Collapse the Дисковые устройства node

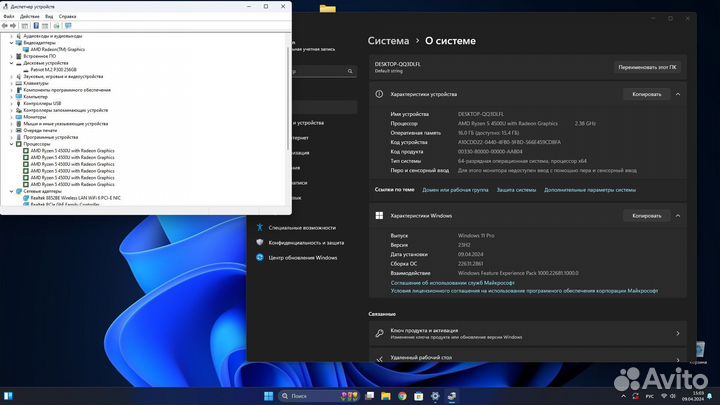(11, 63)
